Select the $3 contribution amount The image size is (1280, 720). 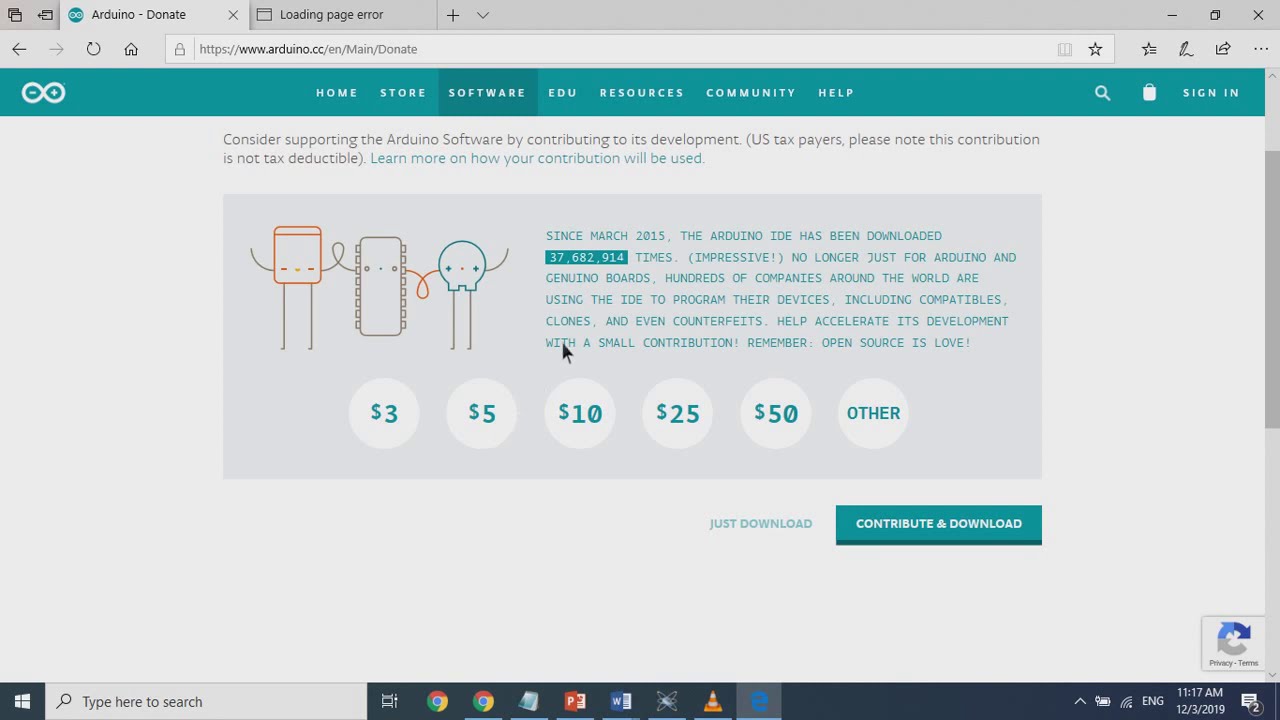pos(384,413)
